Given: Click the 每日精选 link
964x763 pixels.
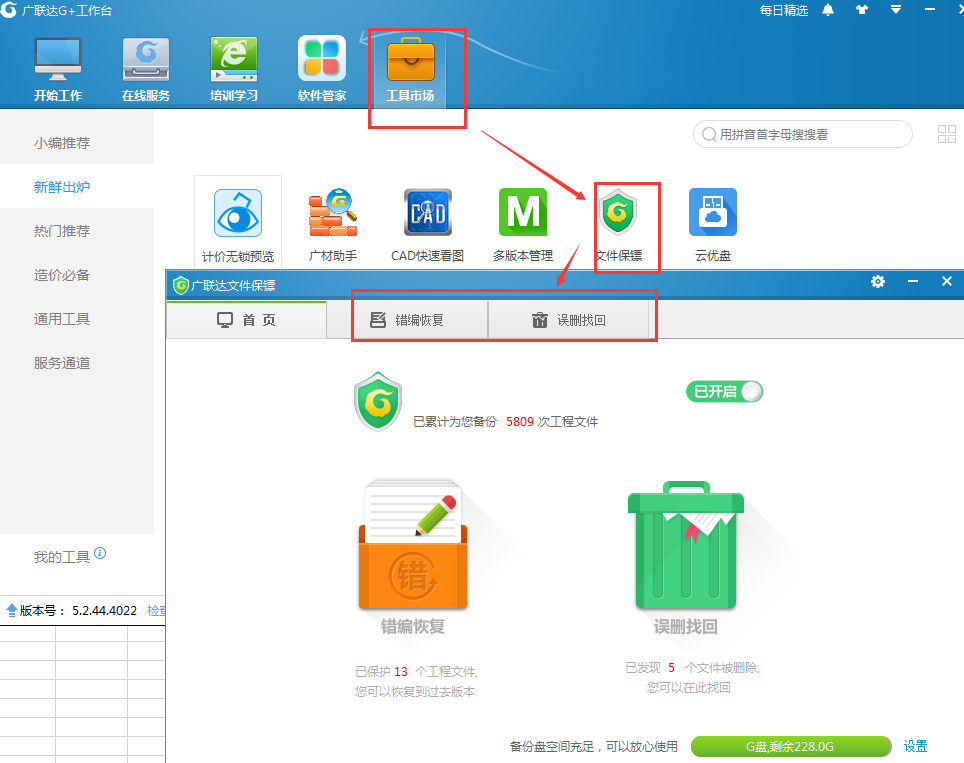Looking at the screenshot, I should point(783,10).
